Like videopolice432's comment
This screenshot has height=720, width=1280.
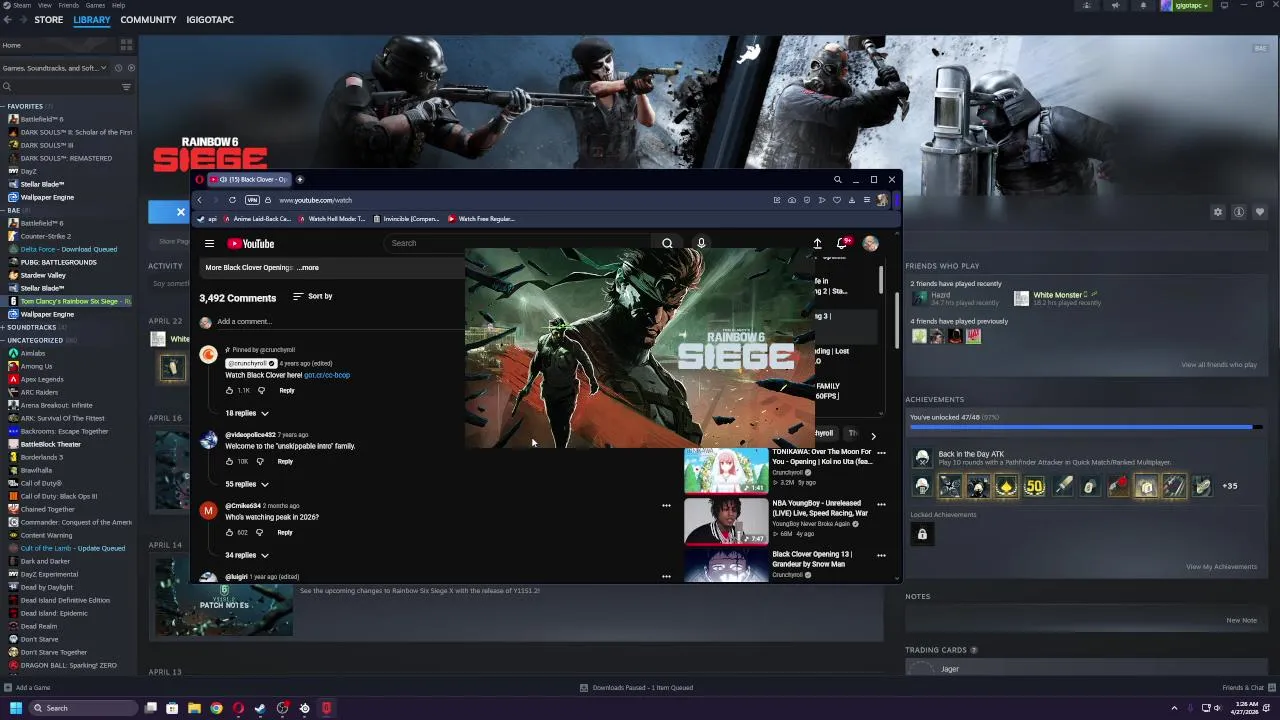(229, 461)
